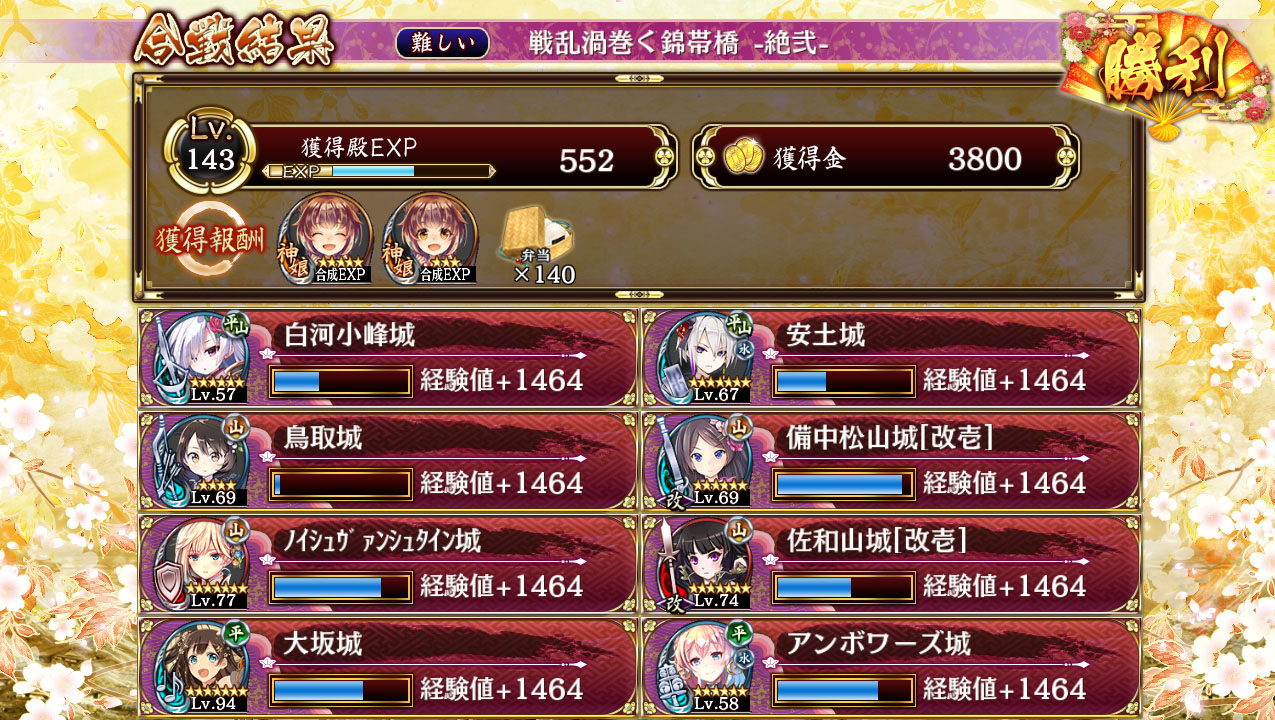This screenshot has width=1275, height=720.
Task: Click the アンボワーズ城 character portrait
Action: pyautogui.click(x=704, y=668)
